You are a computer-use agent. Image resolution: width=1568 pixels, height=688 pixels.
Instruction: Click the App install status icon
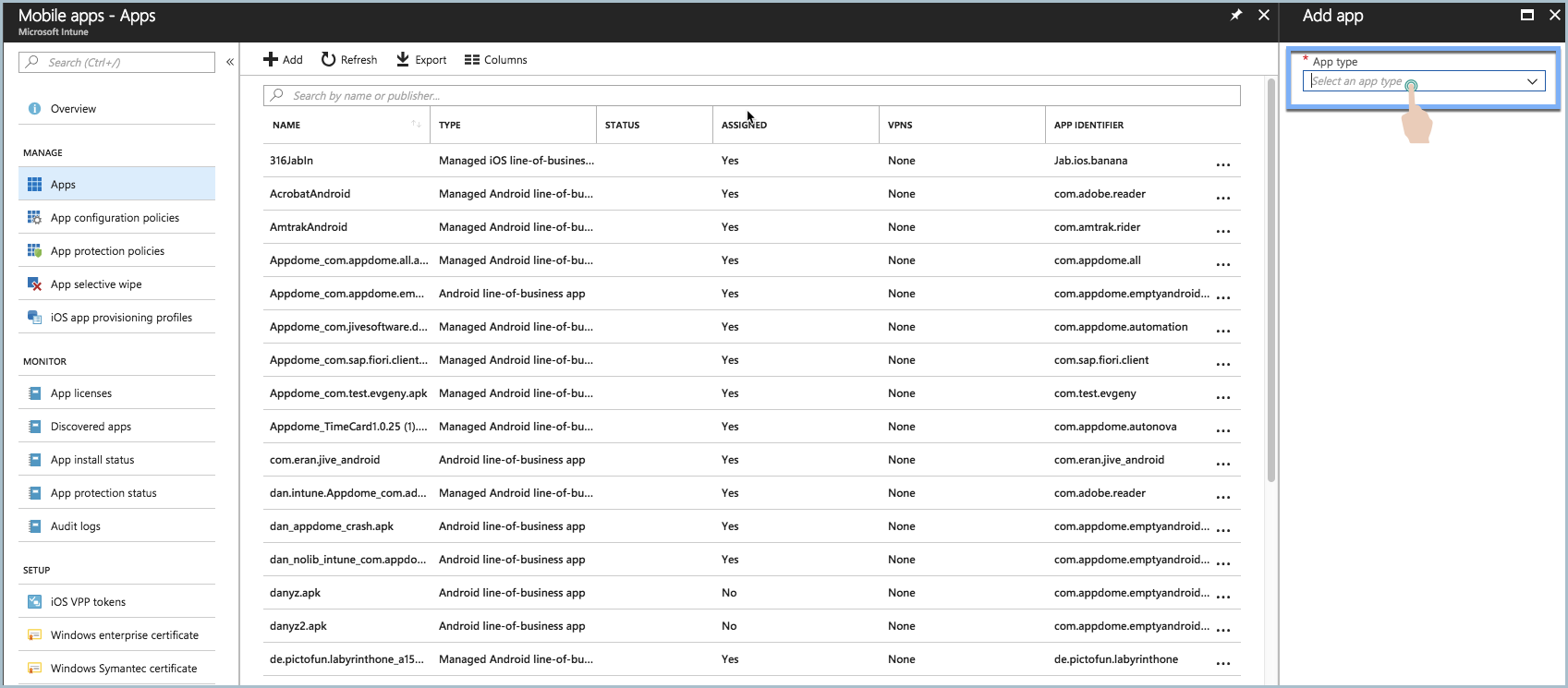click(34, 460)
